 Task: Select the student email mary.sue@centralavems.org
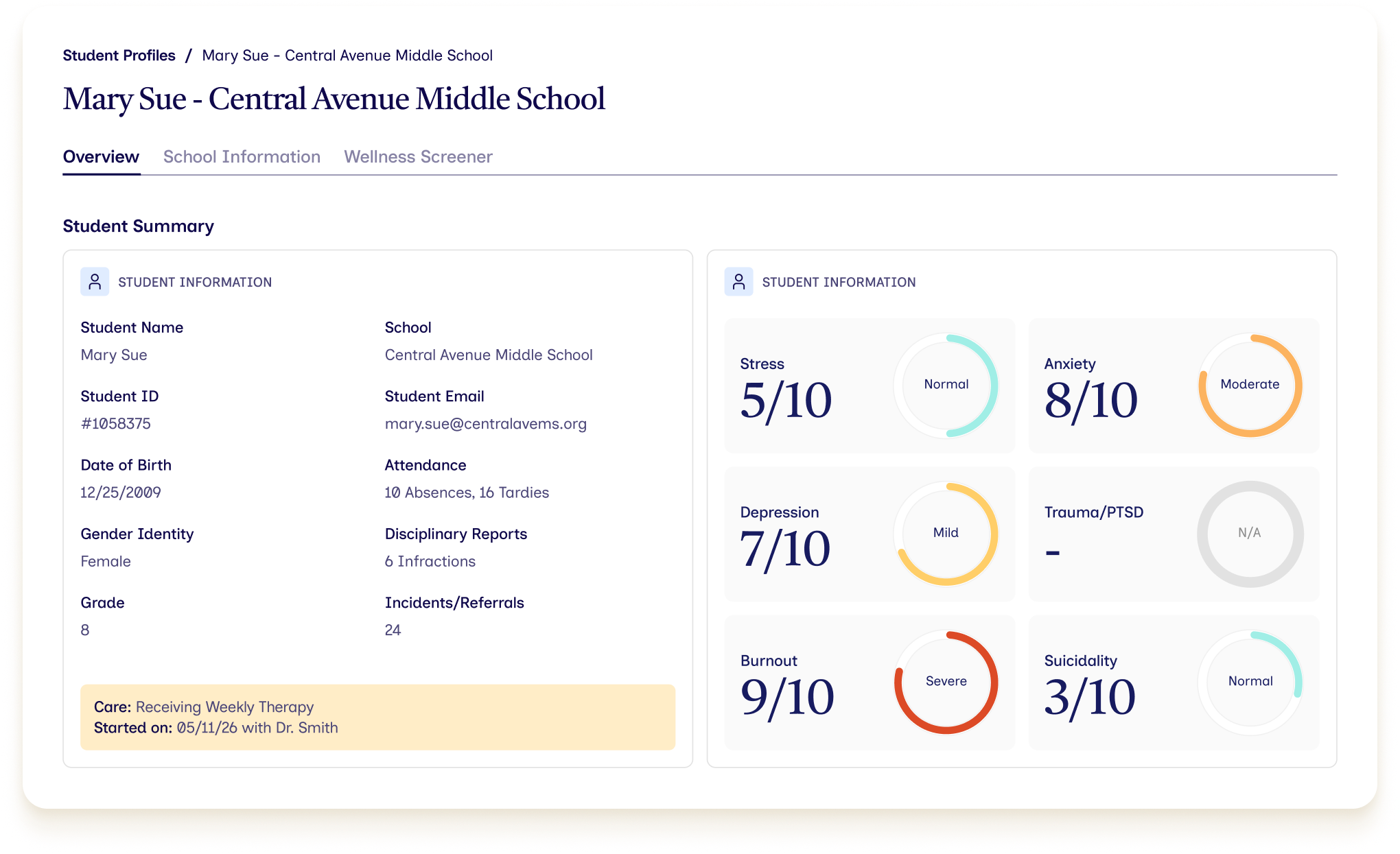click(486, 424)
